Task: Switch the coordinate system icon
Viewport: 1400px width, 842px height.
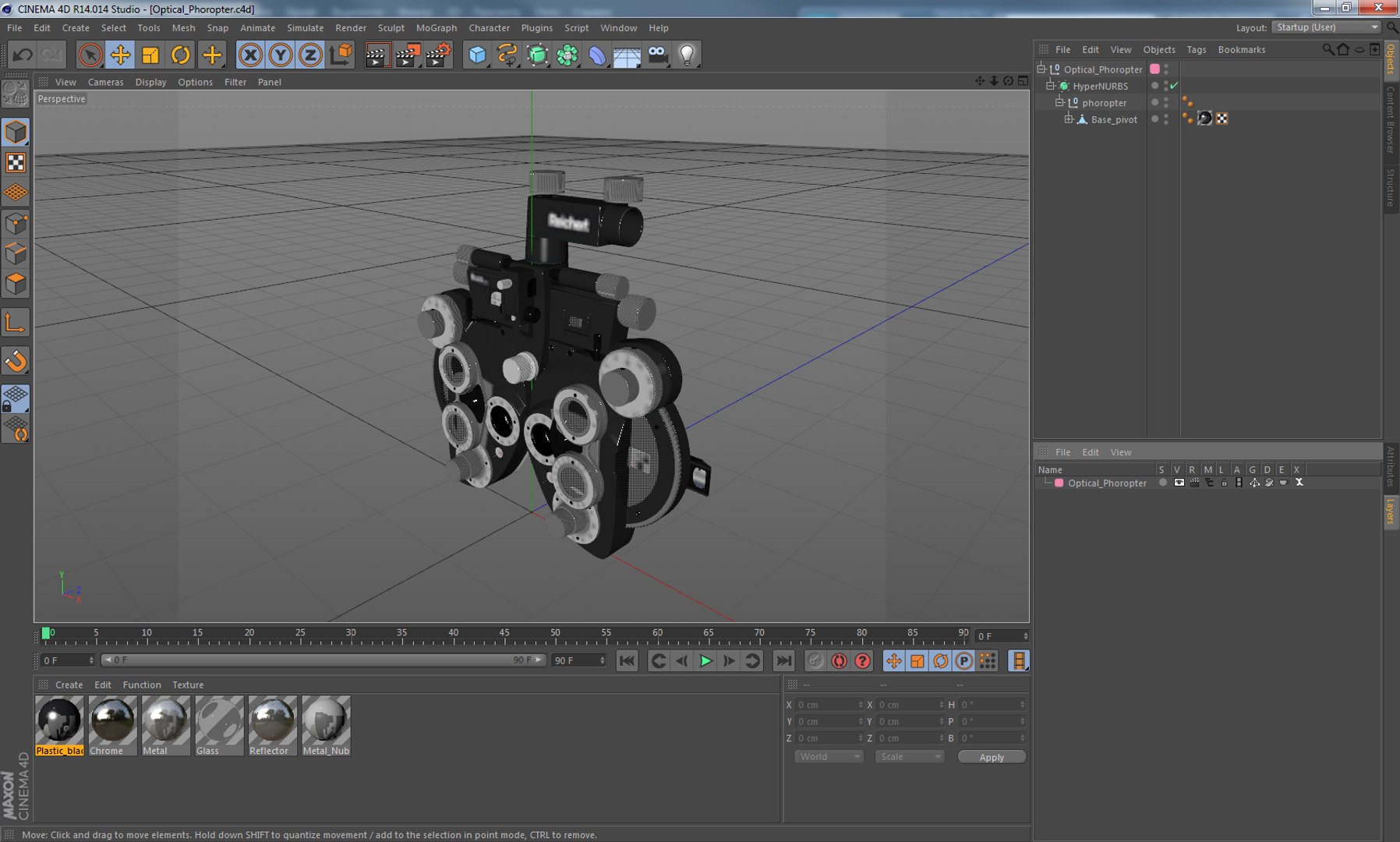Action: click(341, 55)
